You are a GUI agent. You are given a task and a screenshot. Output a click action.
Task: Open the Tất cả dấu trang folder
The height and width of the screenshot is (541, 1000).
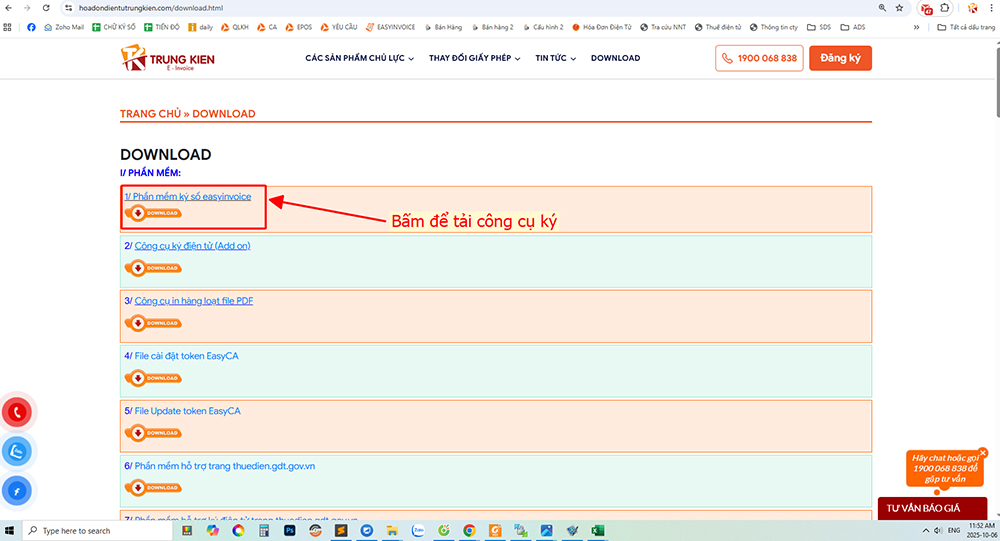(966, 27)
